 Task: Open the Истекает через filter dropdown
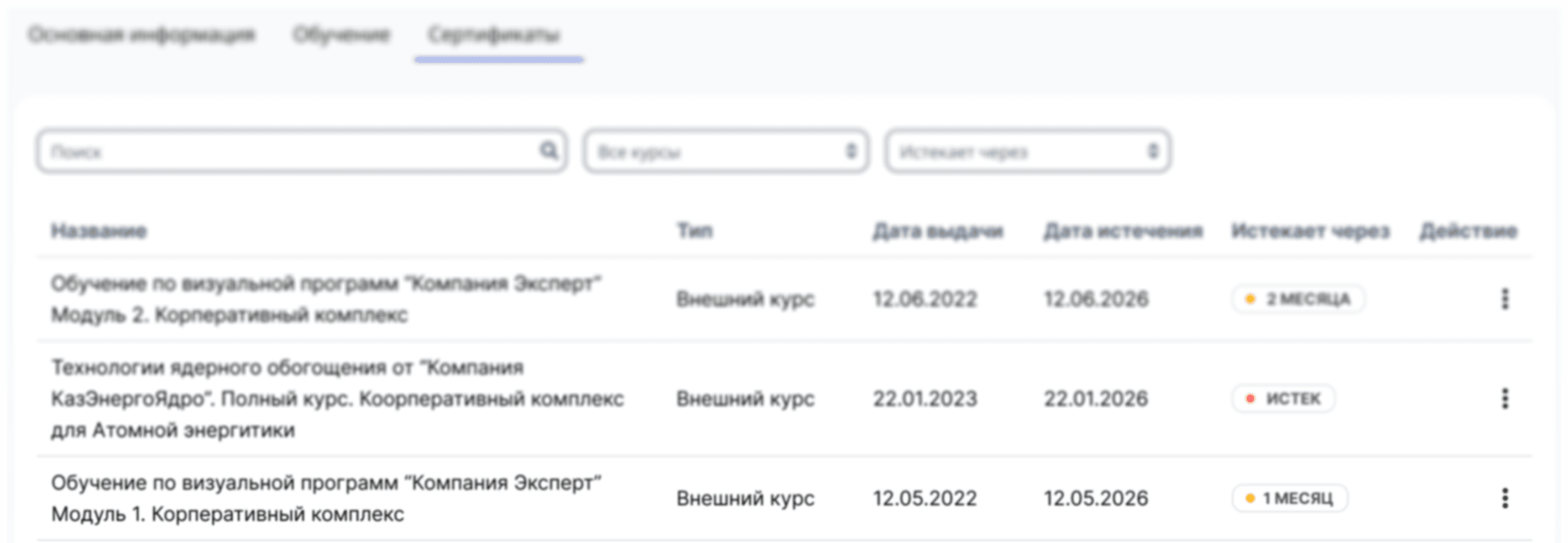(x=1028, y=151)
